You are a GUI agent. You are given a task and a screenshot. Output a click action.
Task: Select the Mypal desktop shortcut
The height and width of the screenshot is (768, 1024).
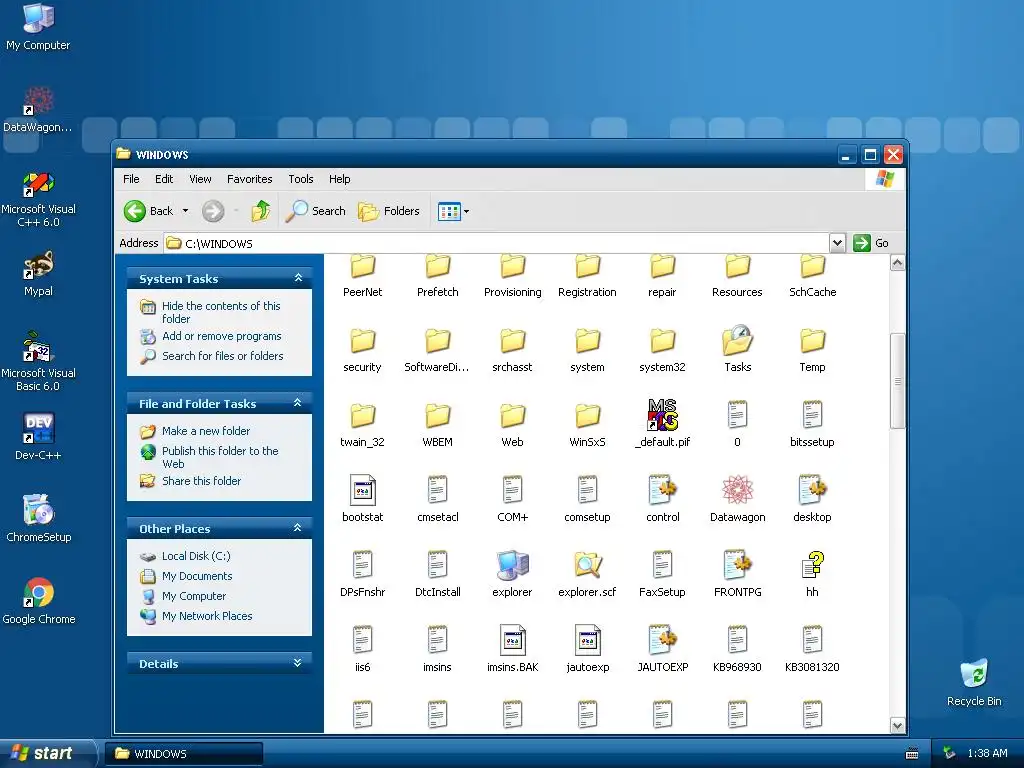pyautogui.click(x=38, y=273)
